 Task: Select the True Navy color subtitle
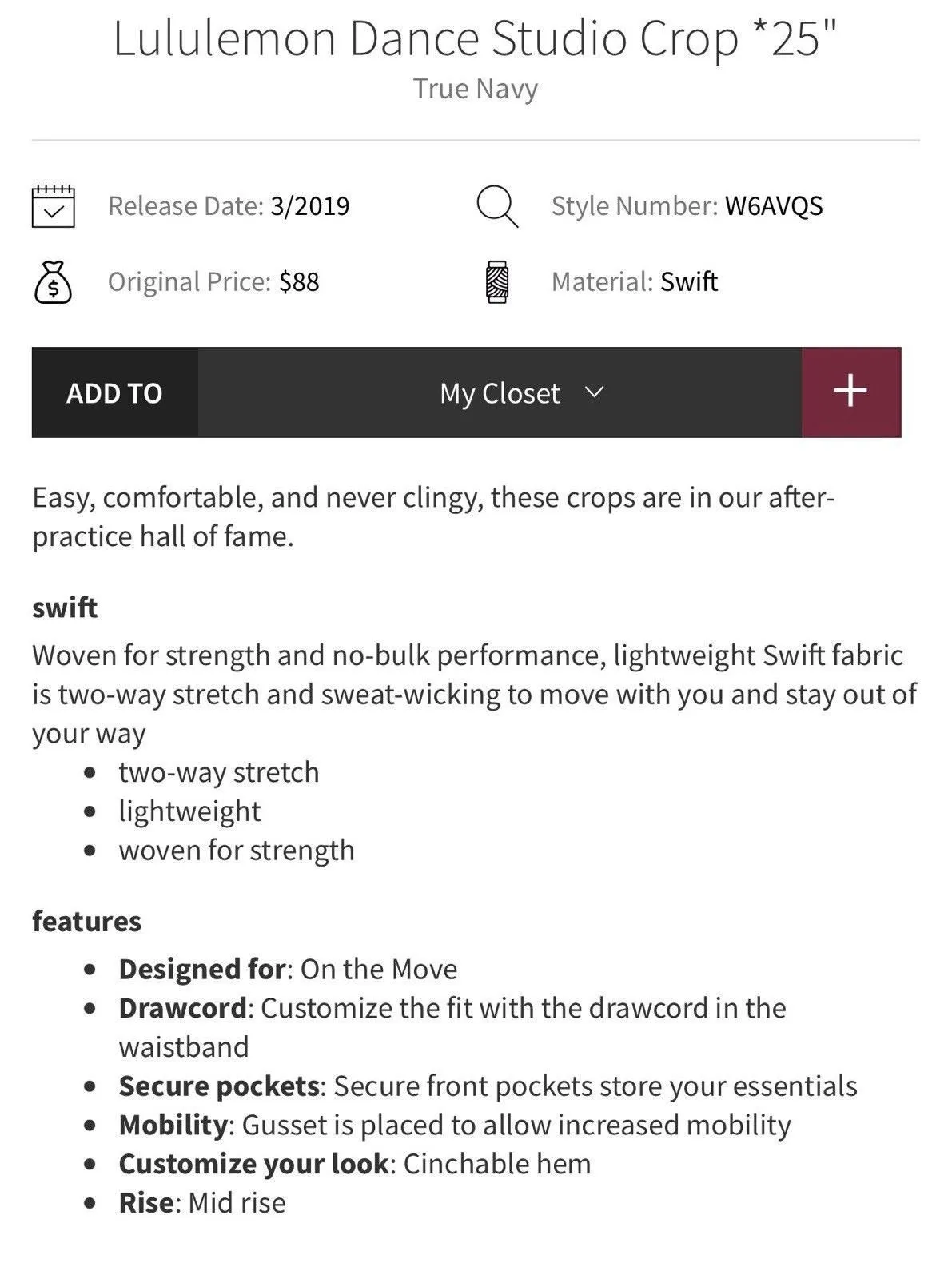[x=476, y=88]
